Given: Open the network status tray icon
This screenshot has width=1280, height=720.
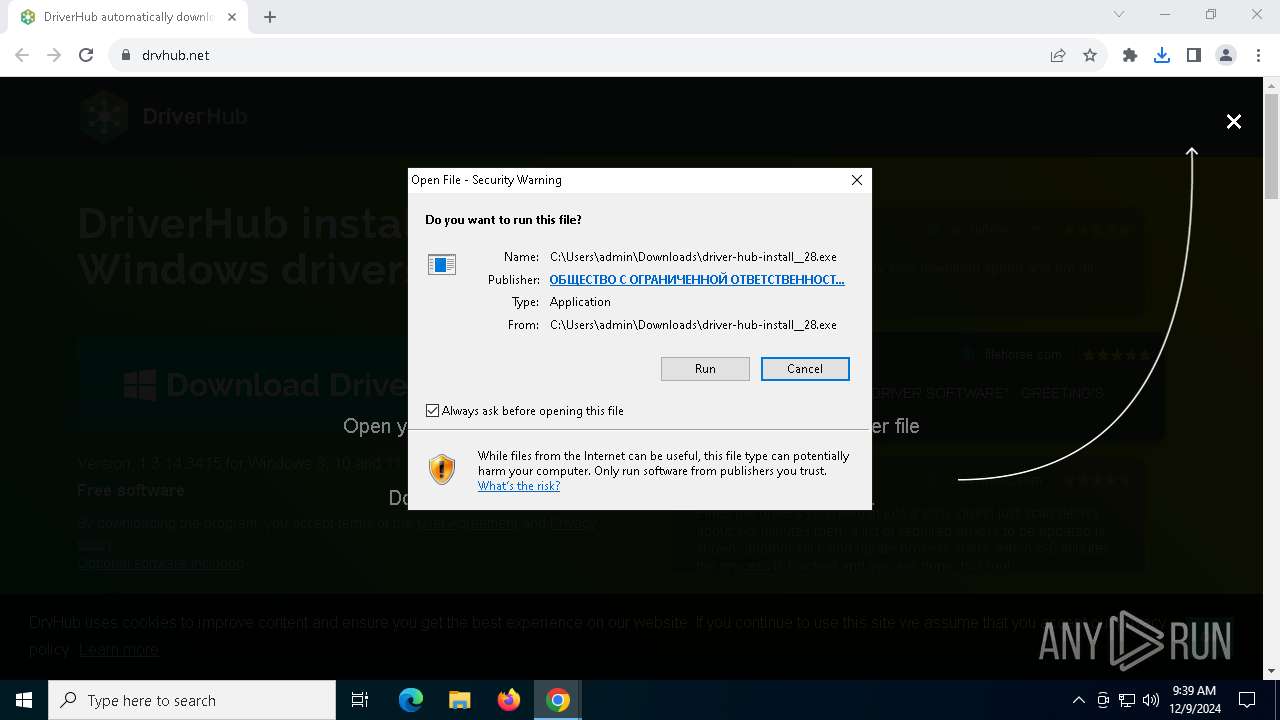Looking at the screenshot, I should [1127, 700].
